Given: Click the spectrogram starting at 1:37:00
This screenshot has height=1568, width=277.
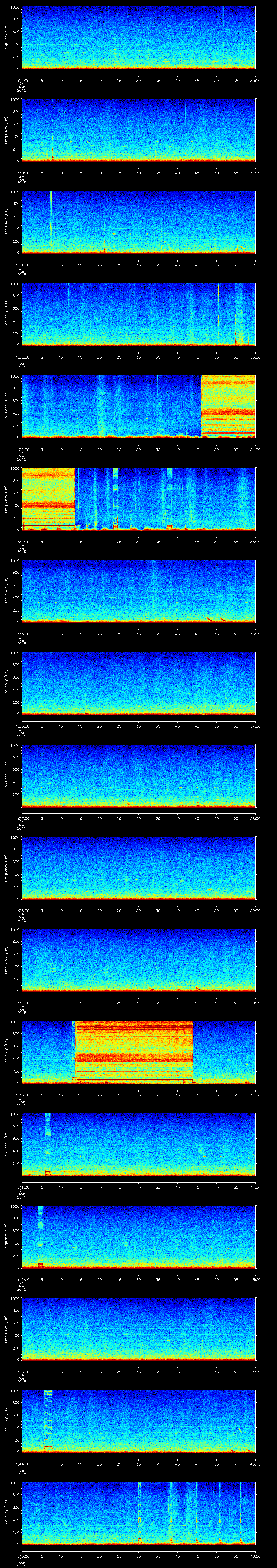Looking at the screenshot, I should pyautogui.click(x=138, y=775).
